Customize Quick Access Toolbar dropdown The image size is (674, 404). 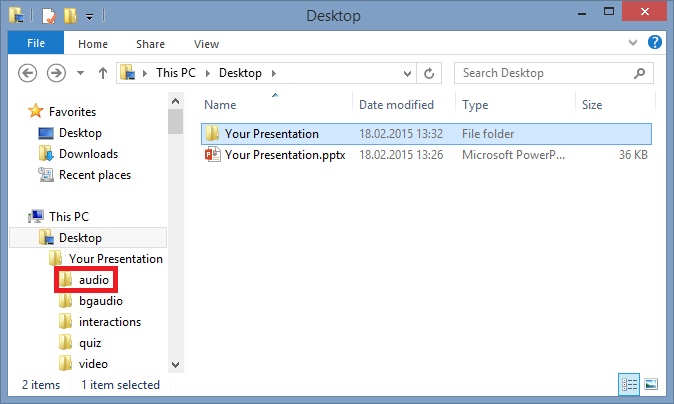point(89,17)
